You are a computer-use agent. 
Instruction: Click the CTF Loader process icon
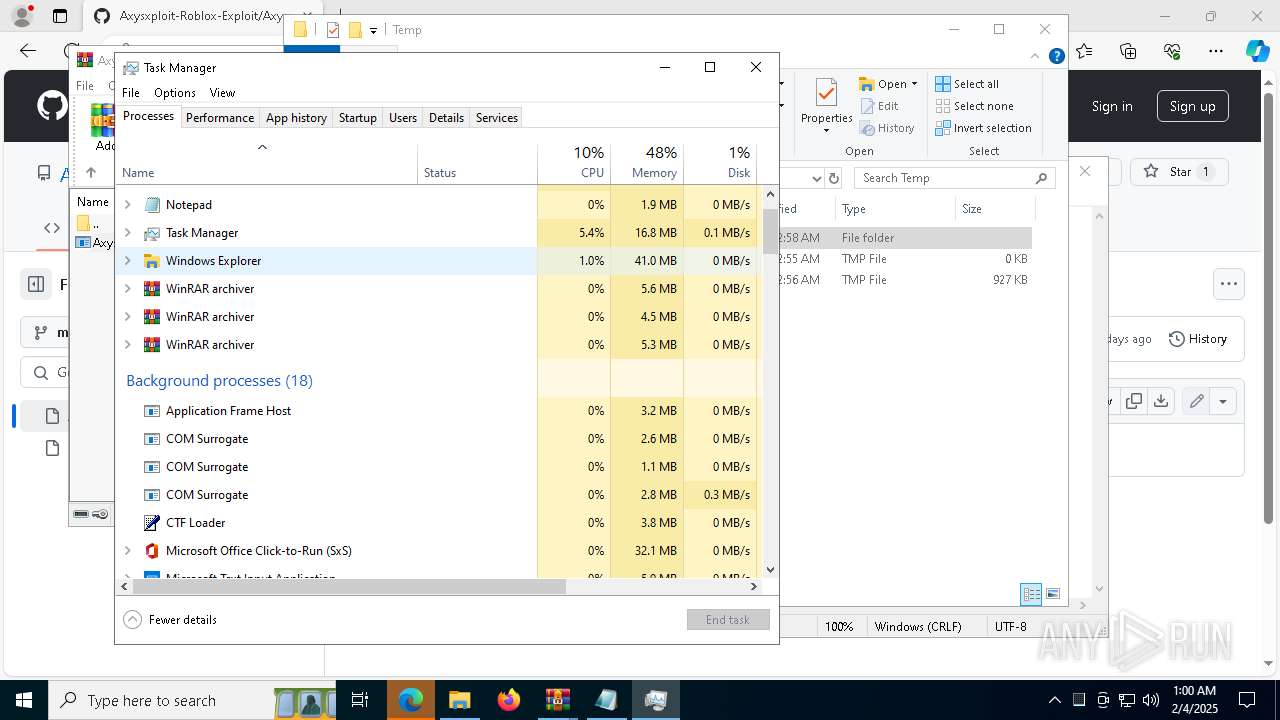(x=152, y=522)
